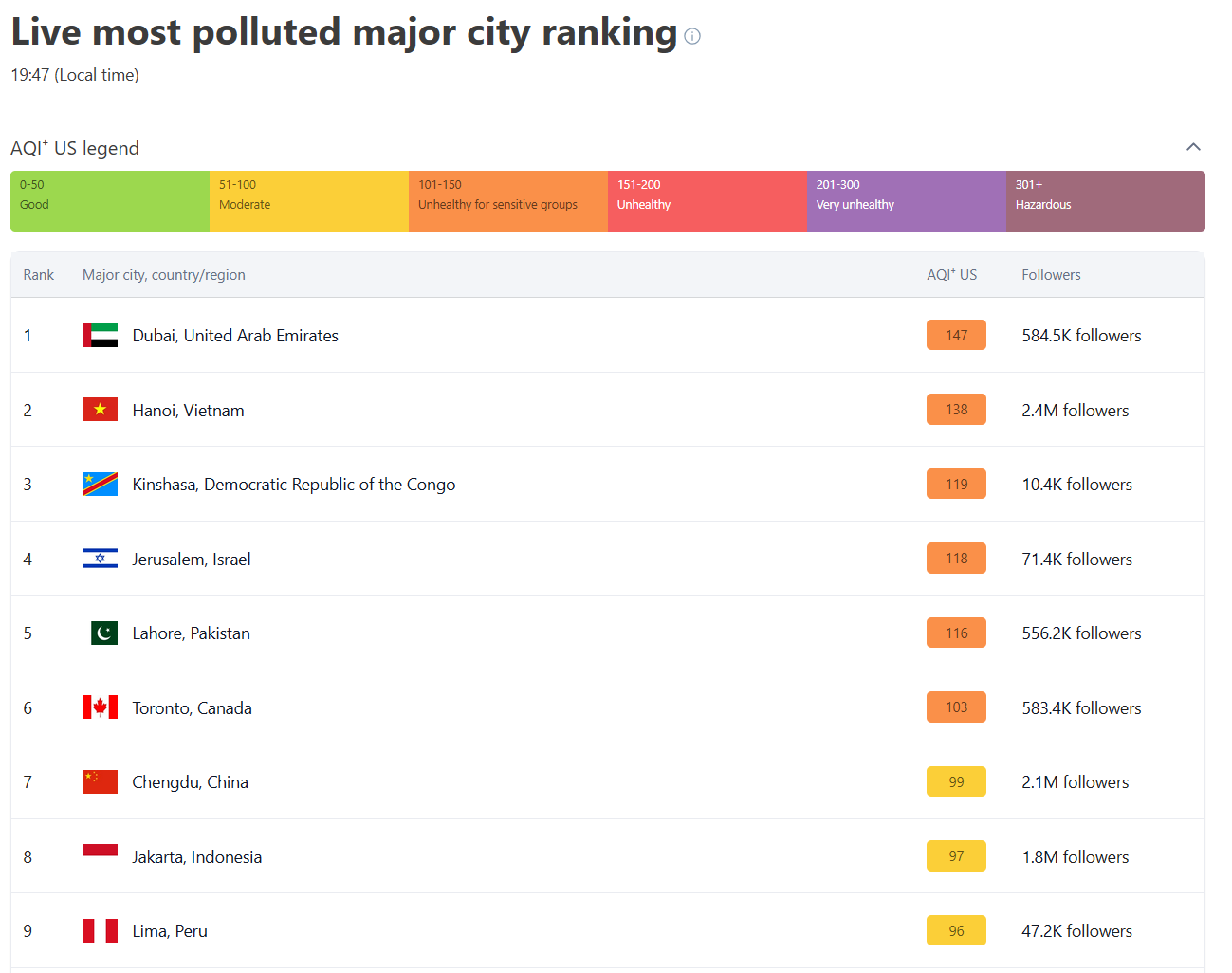Screen dimensions: 1232x973
Task: Click the United Arab Emirates flag icon
Action: [x=100, y=336]
